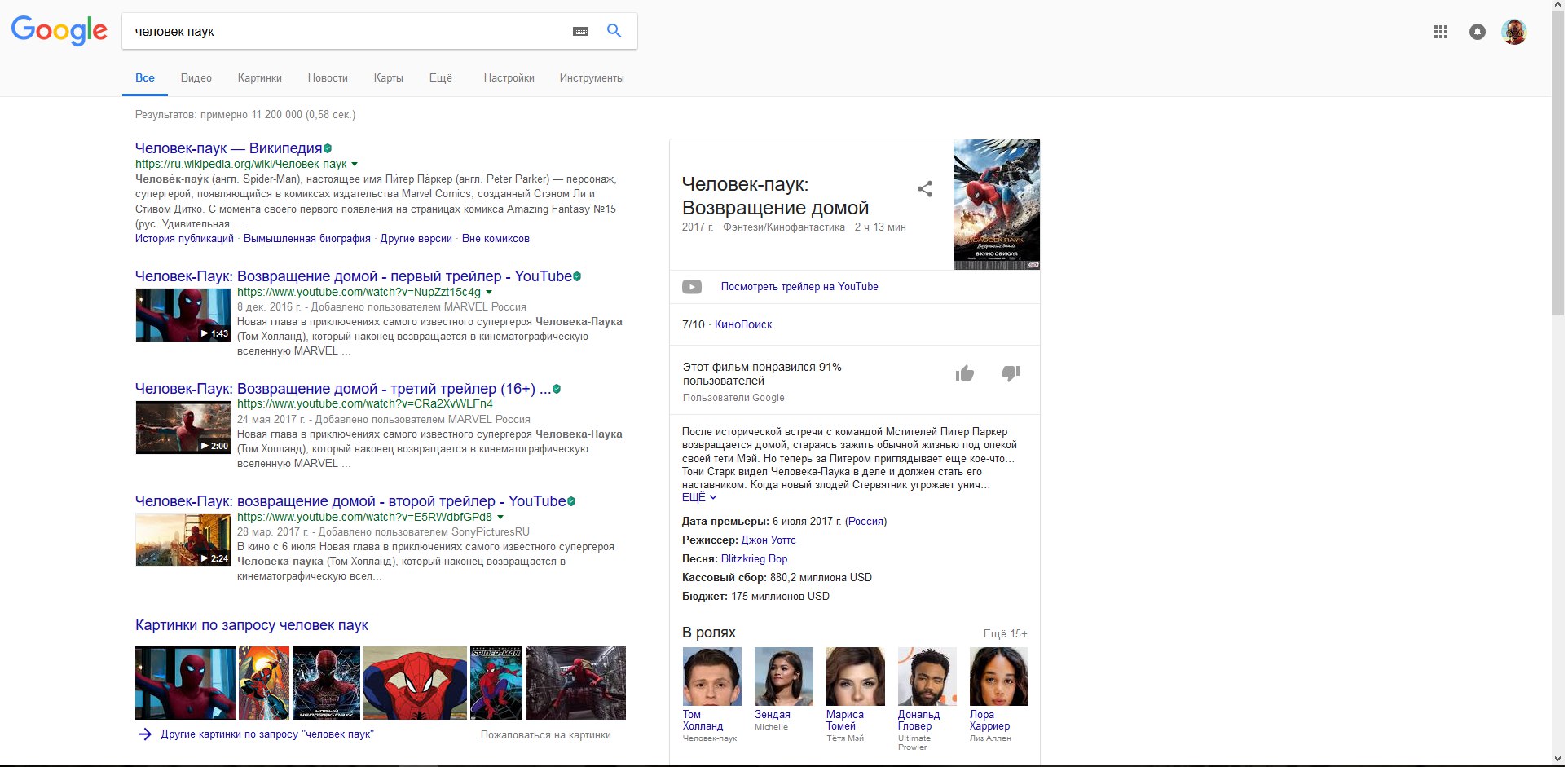Open the on-screen keyboard icon in search box

click(580, 31)
